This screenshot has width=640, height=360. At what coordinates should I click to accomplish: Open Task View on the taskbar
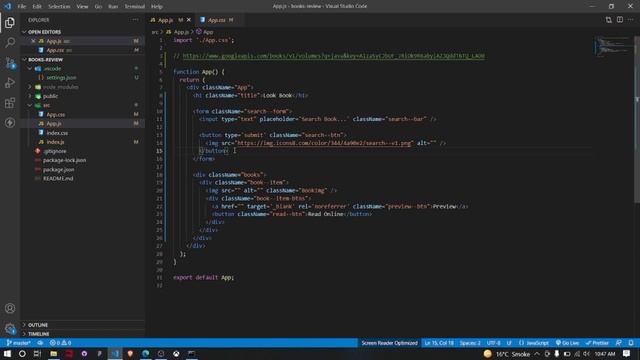[37, 353]
